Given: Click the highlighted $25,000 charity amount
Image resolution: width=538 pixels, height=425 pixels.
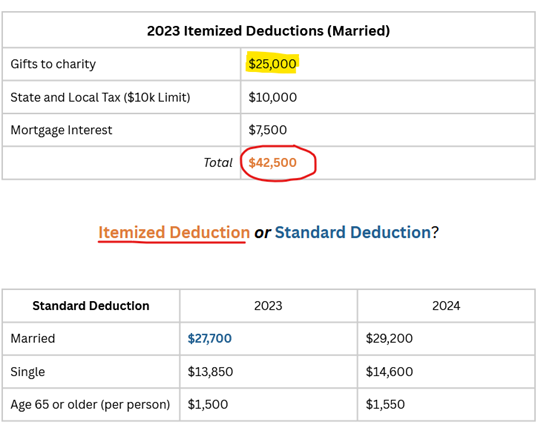Looking at the screenshot, I should [x=272, y=64].
